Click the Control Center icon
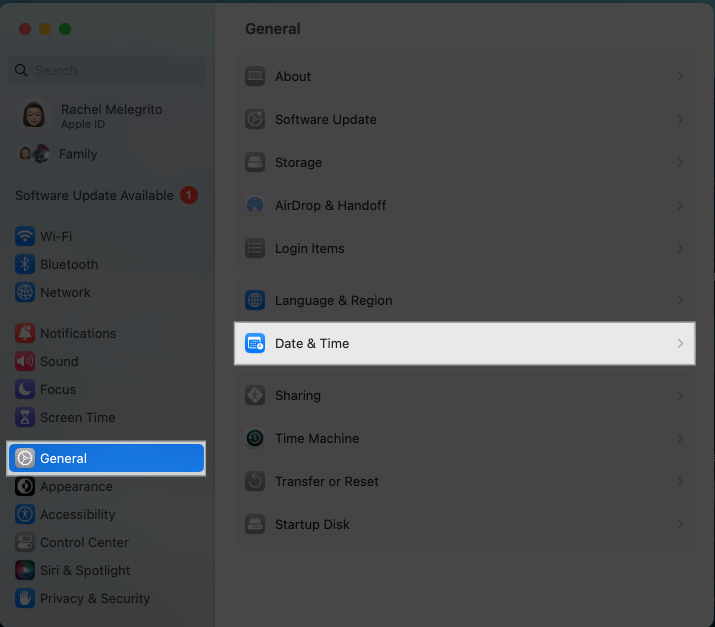The height and width of the screenshot is (627, 715). coord(25,543)
